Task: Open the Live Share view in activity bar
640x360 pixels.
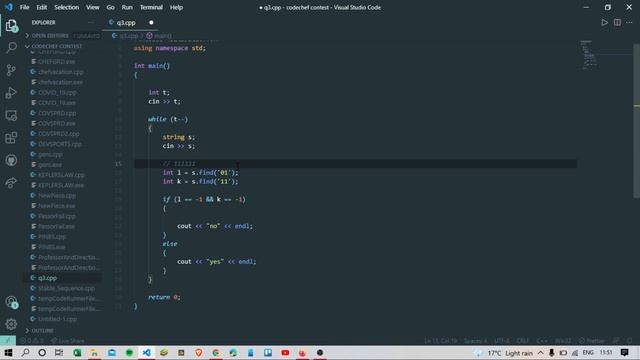Action: pyautogui.click(x=11, y=182)
